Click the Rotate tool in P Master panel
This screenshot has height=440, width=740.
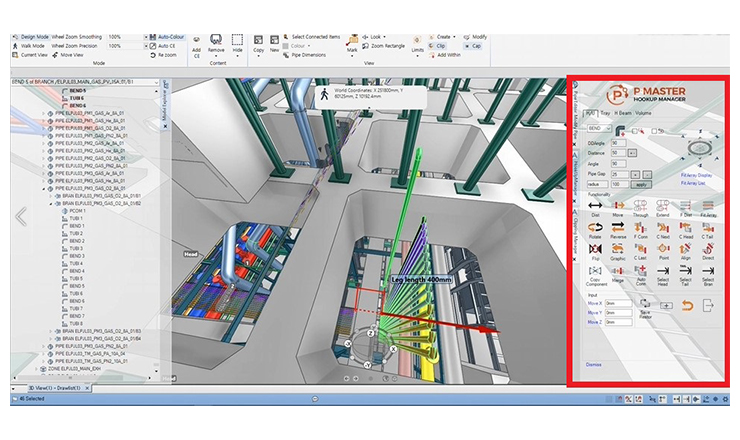[594, 229]
